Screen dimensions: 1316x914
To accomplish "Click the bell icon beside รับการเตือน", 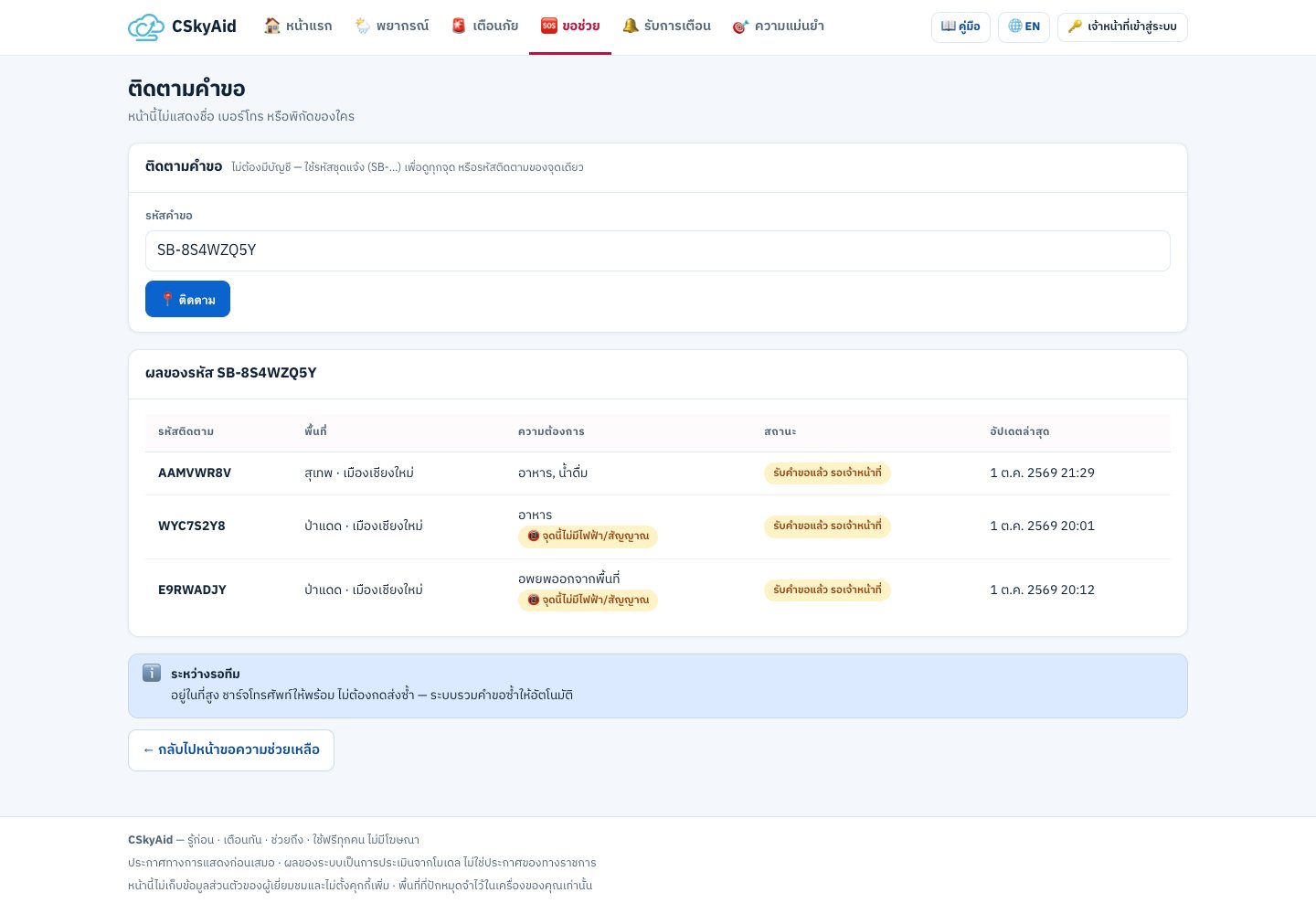I will [631, 26].
